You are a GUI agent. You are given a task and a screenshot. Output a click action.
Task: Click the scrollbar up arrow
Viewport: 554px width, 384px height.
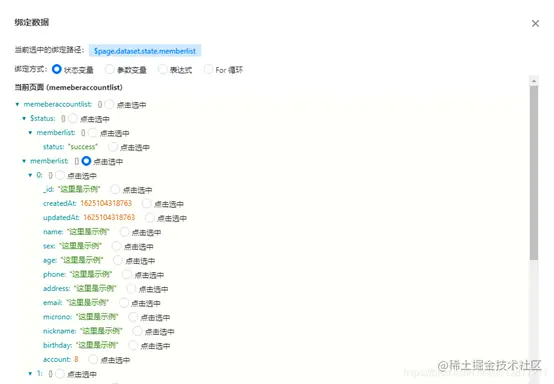point(534,81)
